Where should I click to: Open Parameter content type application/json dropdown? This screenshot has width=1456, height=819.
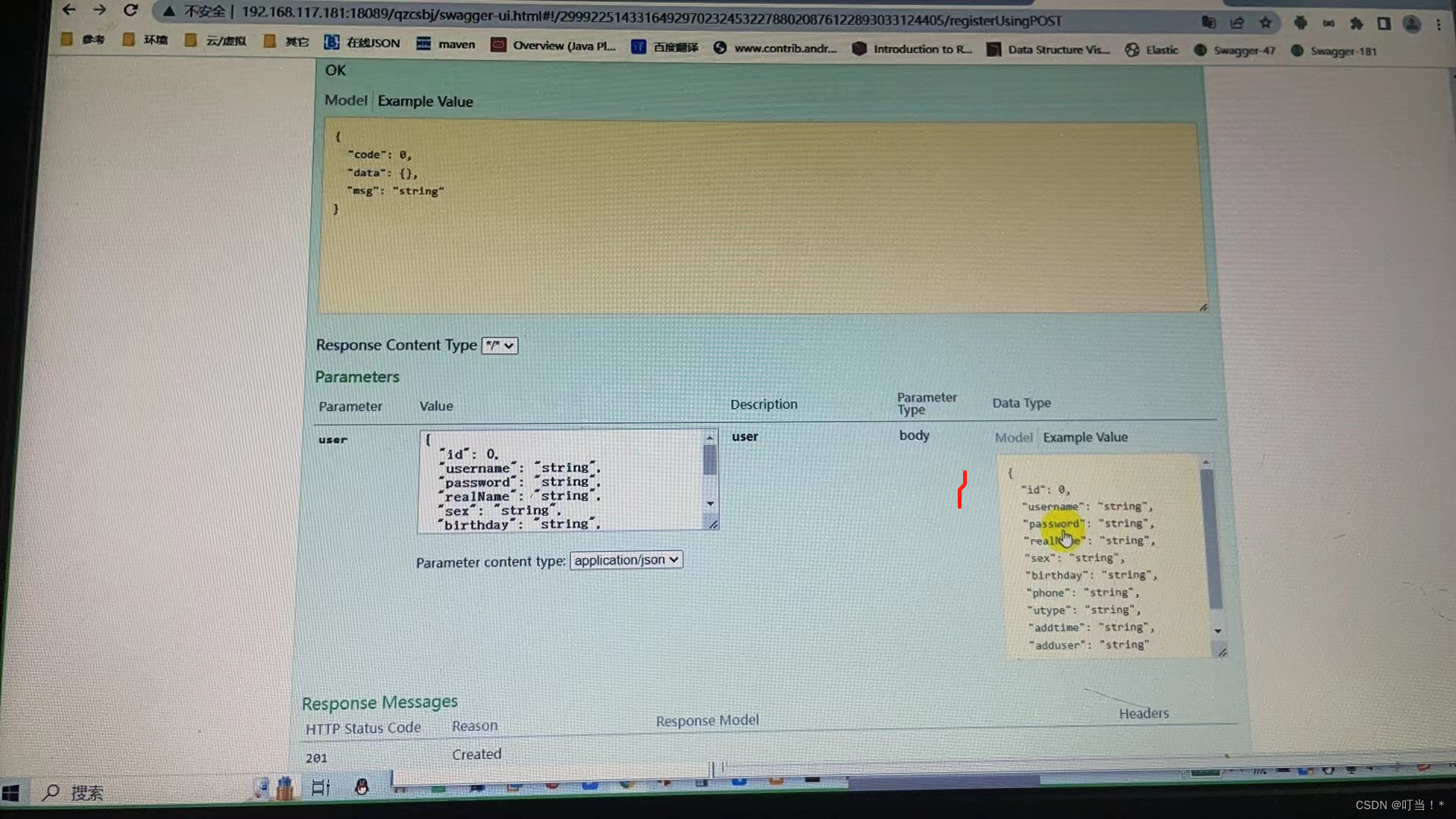coord(626,560)
